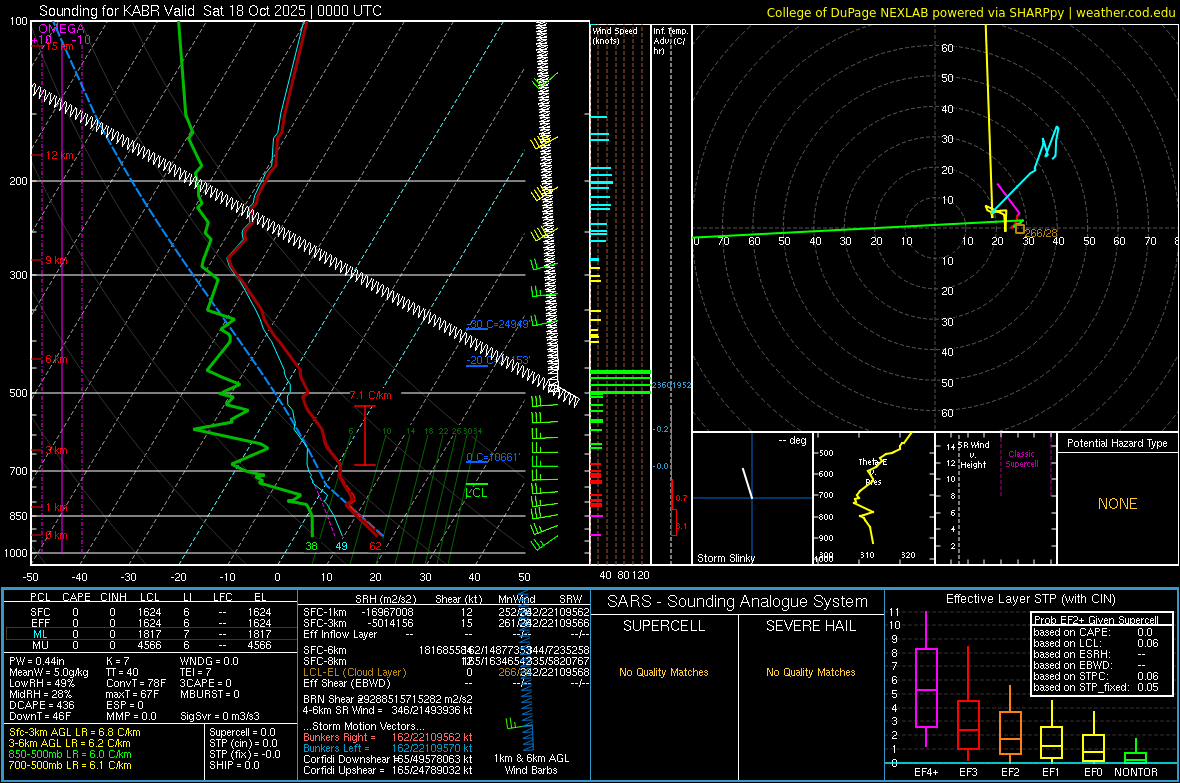Click the 'SEVERE HAIL' SARS column heading

pyautogui.click(x=810, y=626)
